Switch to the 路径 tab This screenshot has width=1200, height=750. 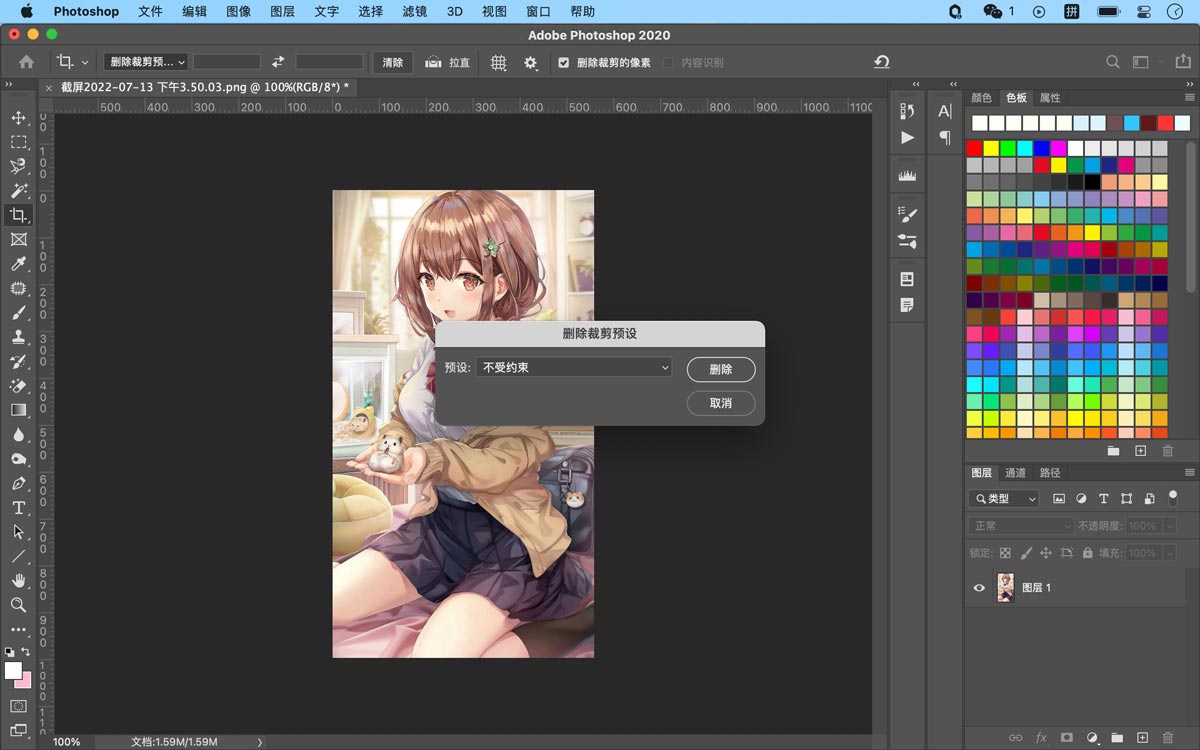[1050, 473]
